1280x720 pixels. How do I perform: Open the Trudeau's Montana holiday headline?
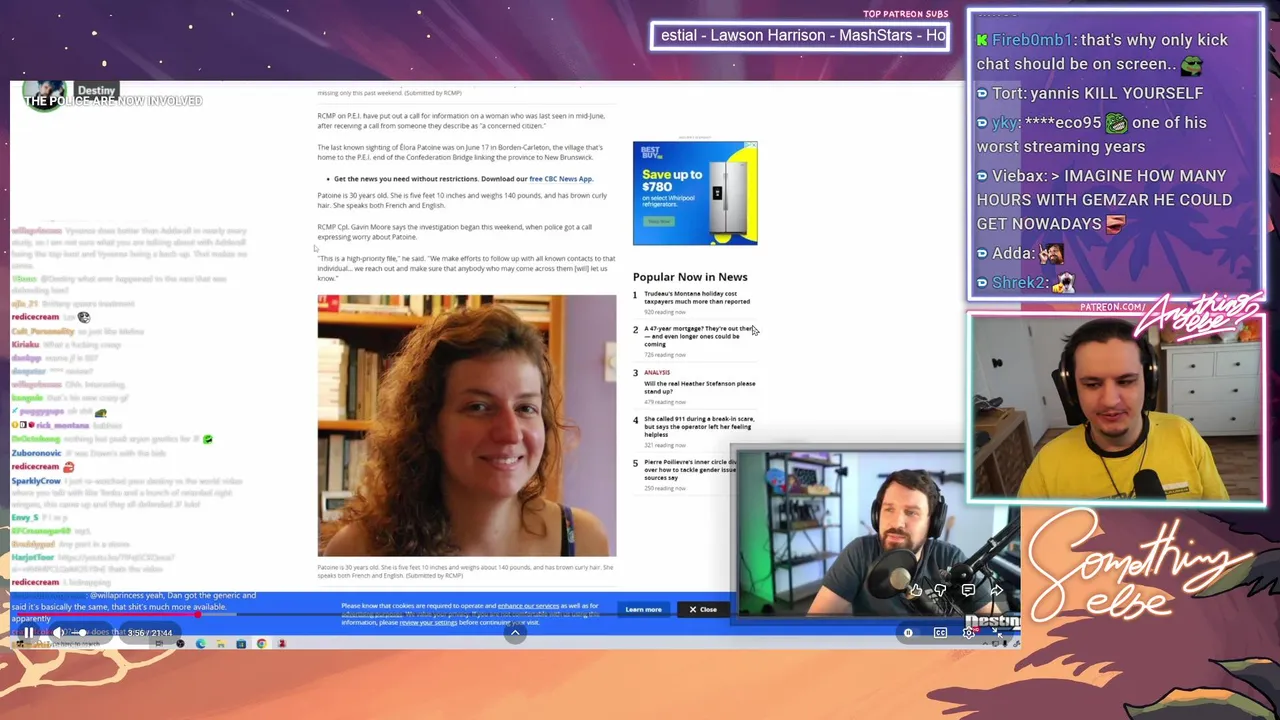coord(697,297)
